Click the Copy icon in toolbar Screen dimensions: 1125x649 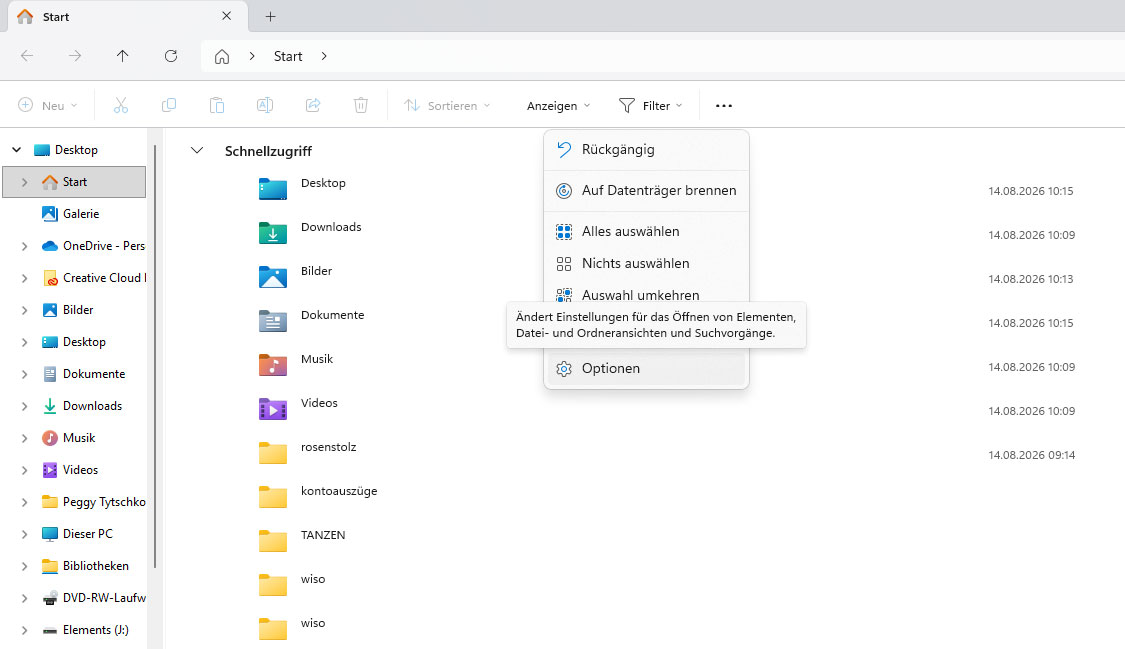click(x=169, y=105)
